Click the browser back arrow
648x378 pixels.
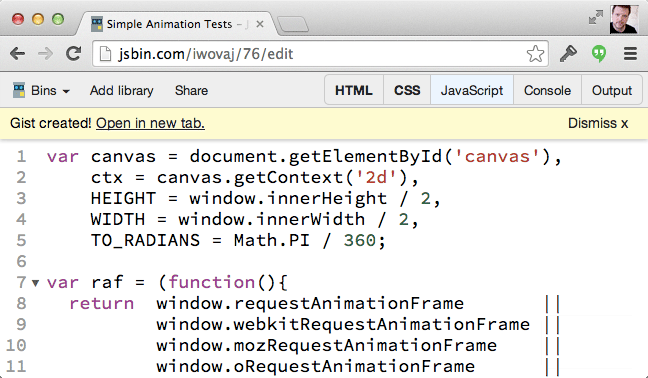click(18, 54)
